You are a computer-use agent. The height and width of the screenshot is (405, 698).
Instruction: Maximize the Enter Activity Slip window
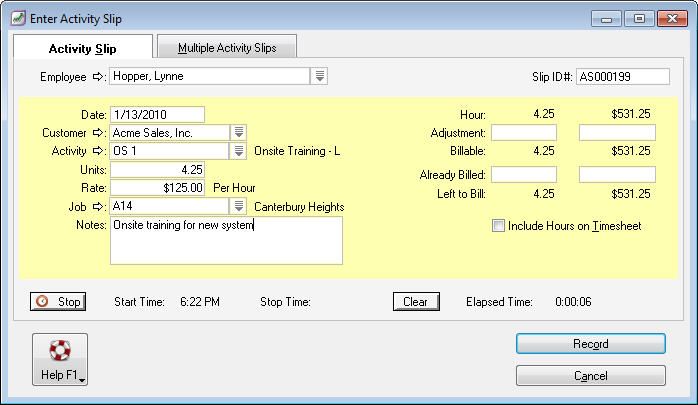pos(639,19)
